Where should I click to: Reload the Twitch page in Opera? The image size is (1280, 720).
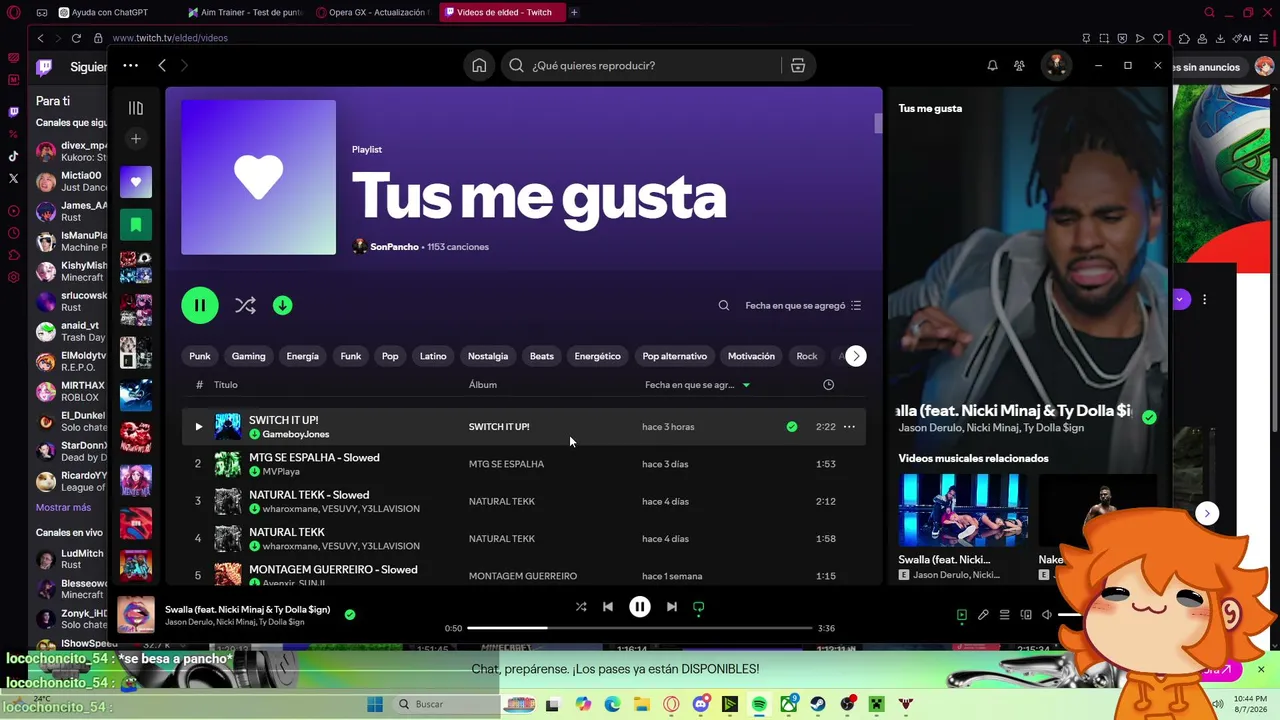pos(76,38)
